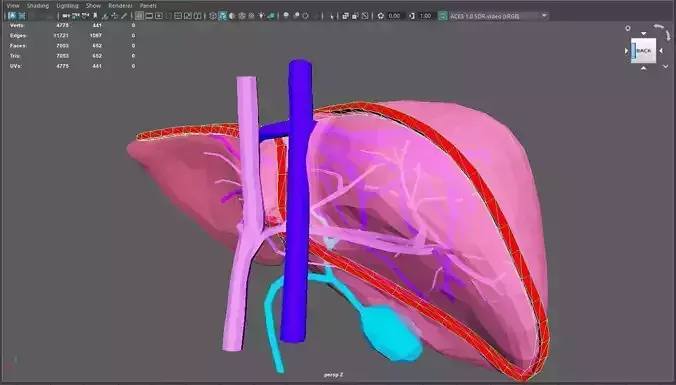Select the Grease Pencil tool icon

(124, 16)
